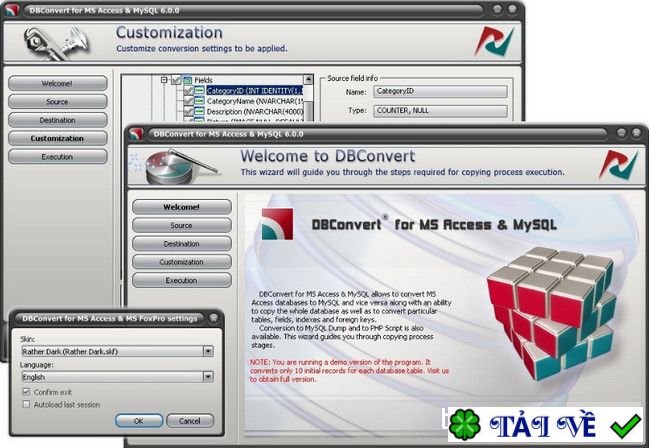Click the source field Type input
The image size is (649, 448).
(x=440, y=111)
